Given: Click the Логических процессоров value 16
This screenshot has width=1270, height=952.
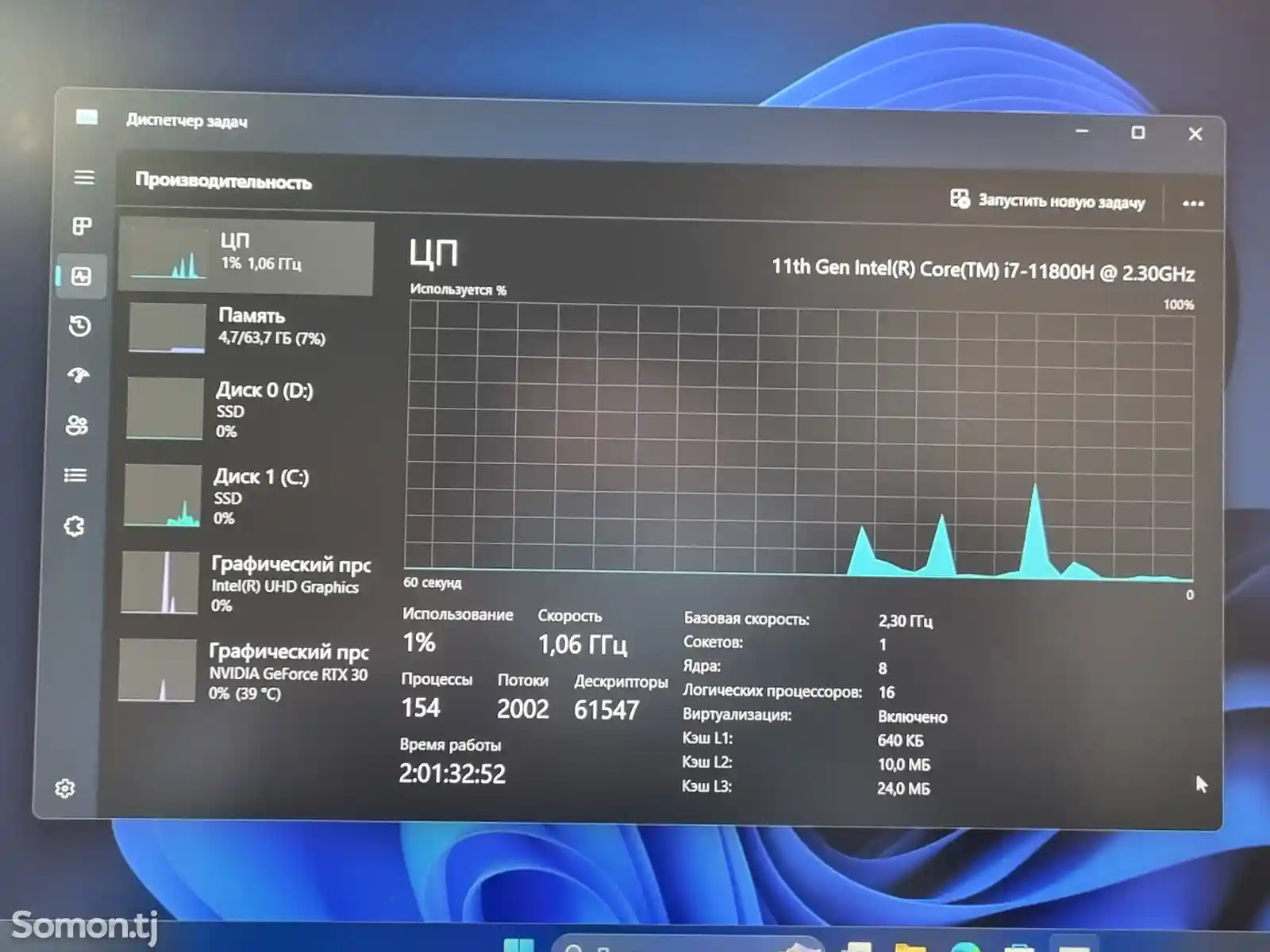Looking at the screenshot, I should pos(886,693).
